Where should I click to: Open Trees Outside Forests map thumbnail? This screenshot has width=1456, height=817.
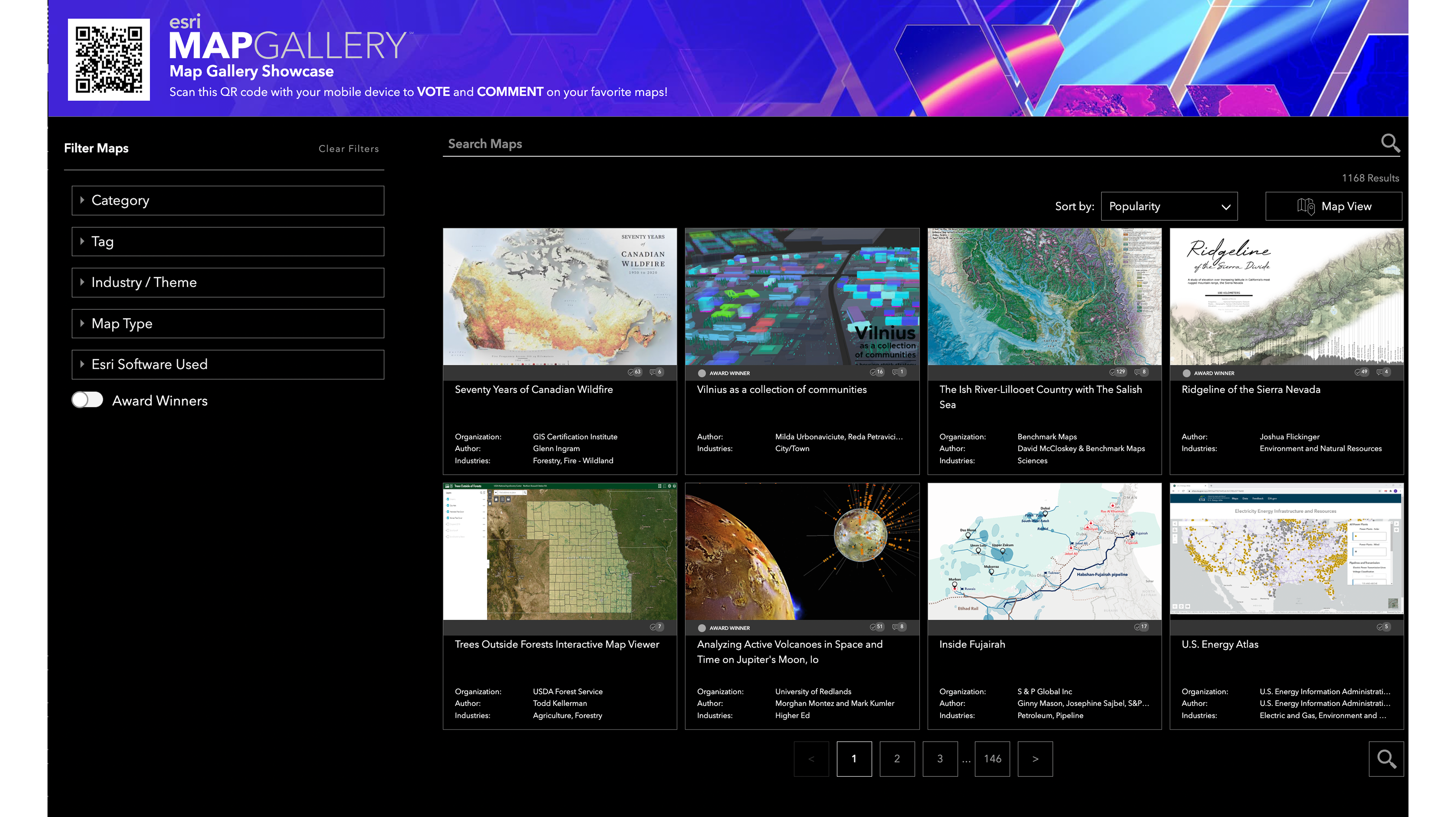[x=560, y=551]
